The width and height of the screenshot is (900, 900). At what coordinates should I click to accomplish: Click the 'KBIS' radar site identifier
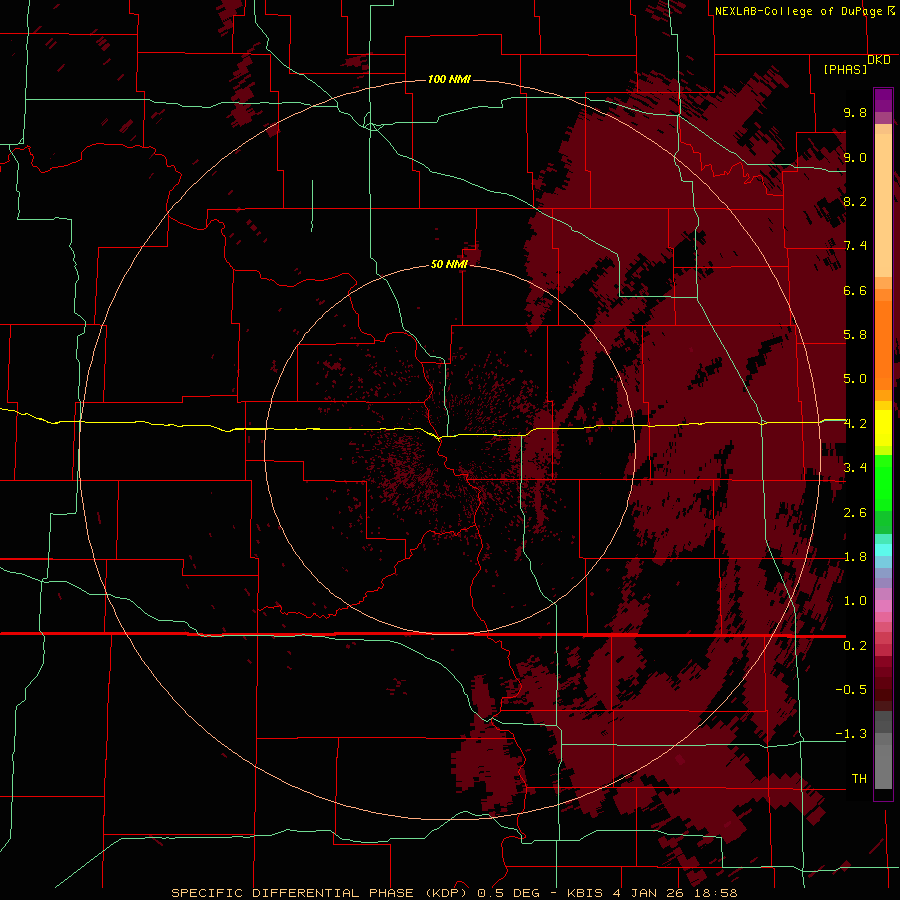(x=584, y=893)
